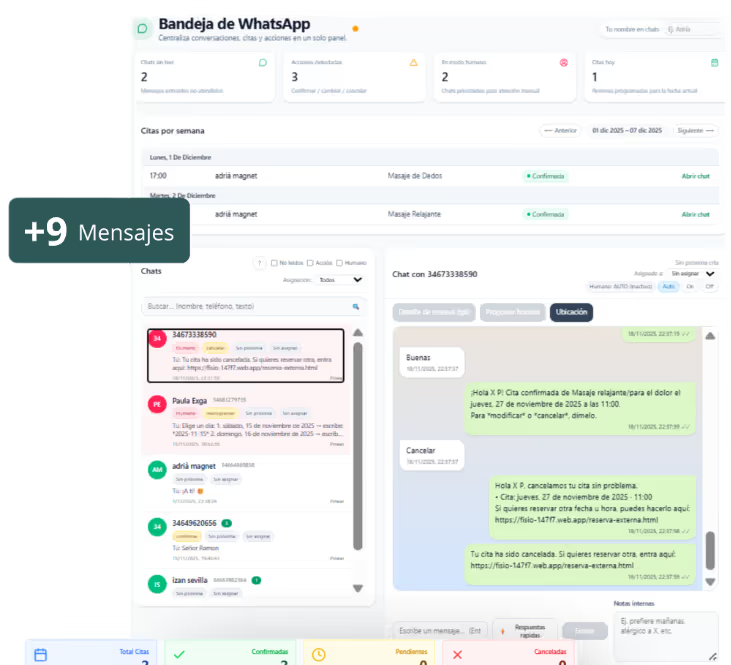Screen dimensions: 731x665
Task: Click the Escribe un mensaje input
Action: [x=440, y=631]
